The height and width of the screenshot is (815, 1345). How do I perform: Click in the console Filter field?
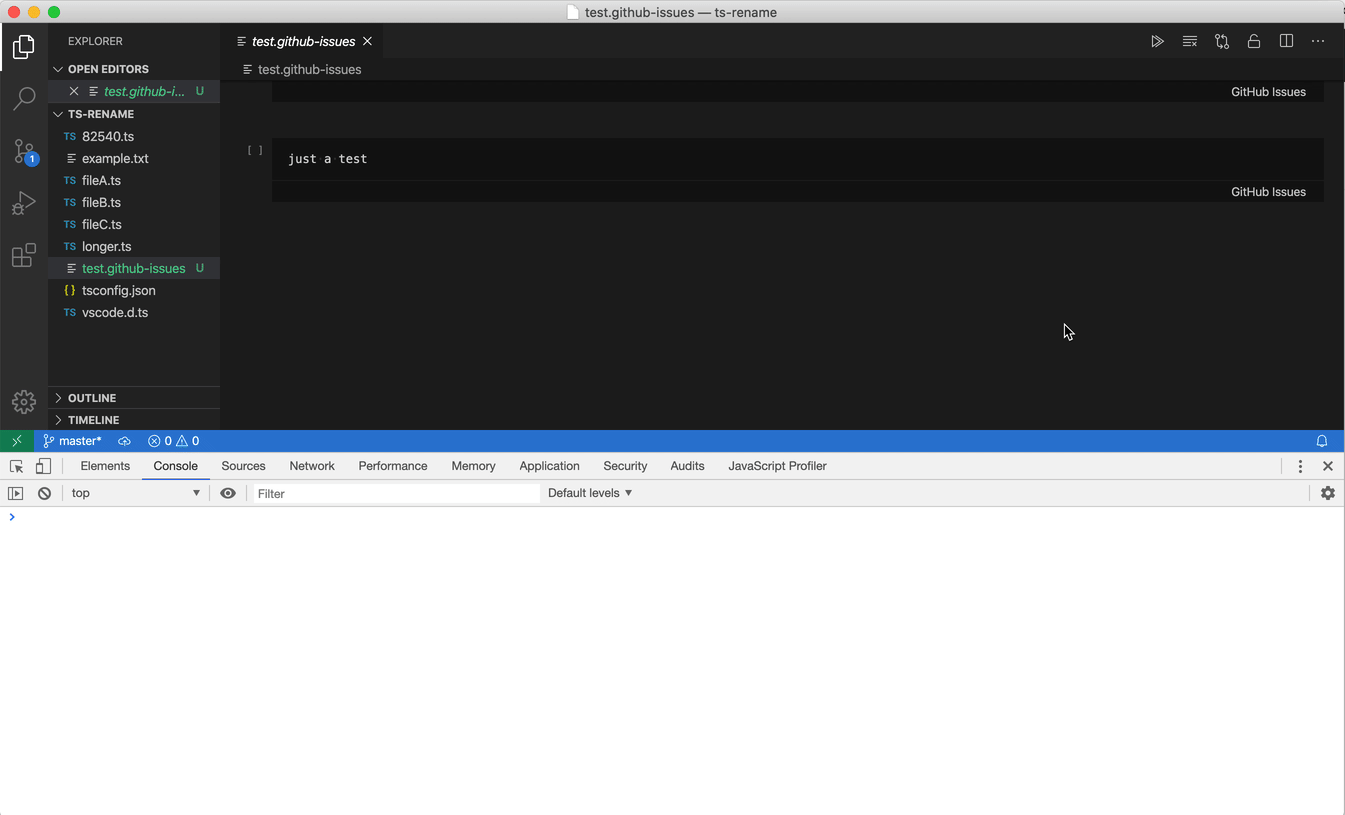coord(395,493)
